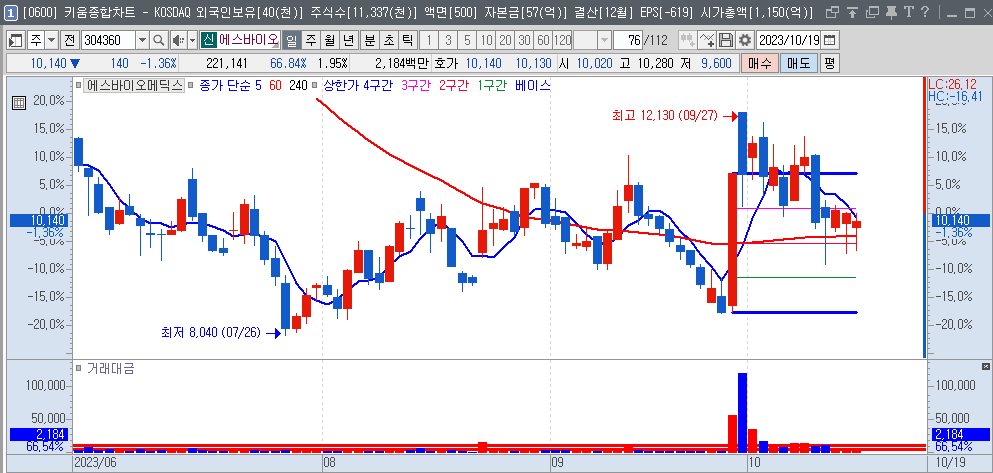Screen dimensions: 993x473
Task: Click the green 신 badge icon
Action: coord(208,41)
